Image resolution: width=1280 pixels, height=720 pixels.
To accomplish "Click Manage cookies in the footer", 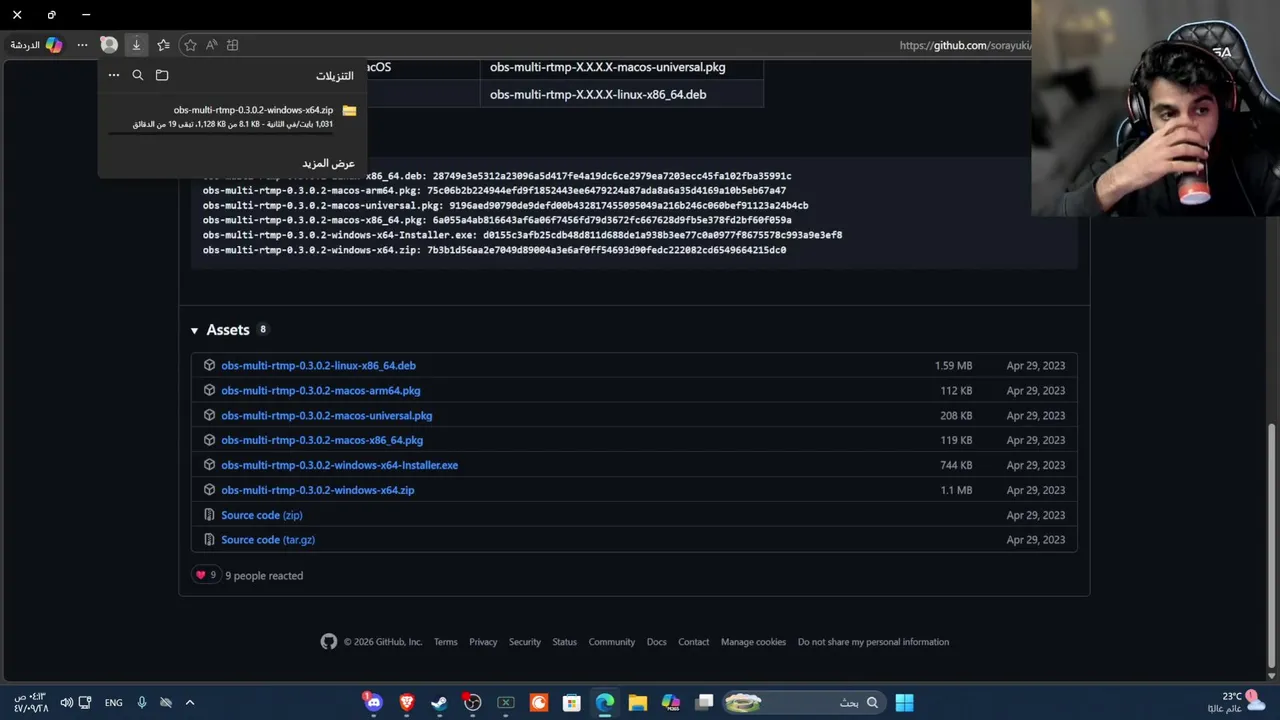I will pos(754,642).
